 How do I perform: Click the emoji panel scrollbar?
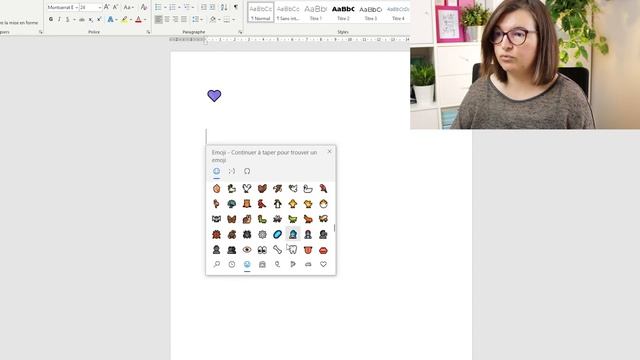click(334, 227)
